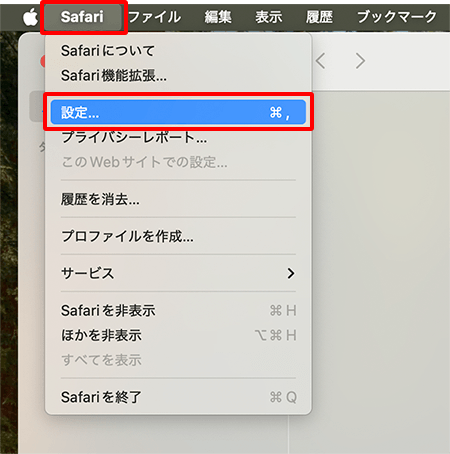
Task: Open the ファイル menu
Action: [x=154, y=17]
